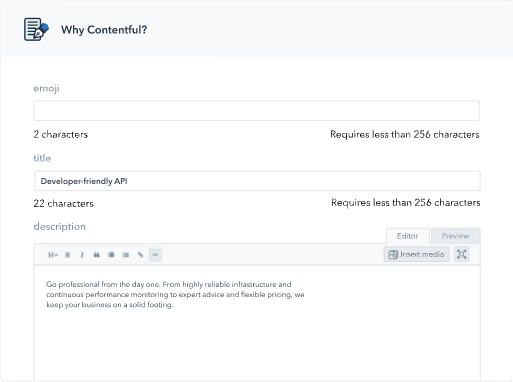The width and height of the screenshot is (513, 382).
Task: Click the Insert media button
Action: pyautogui.click(x=417, y=254)
